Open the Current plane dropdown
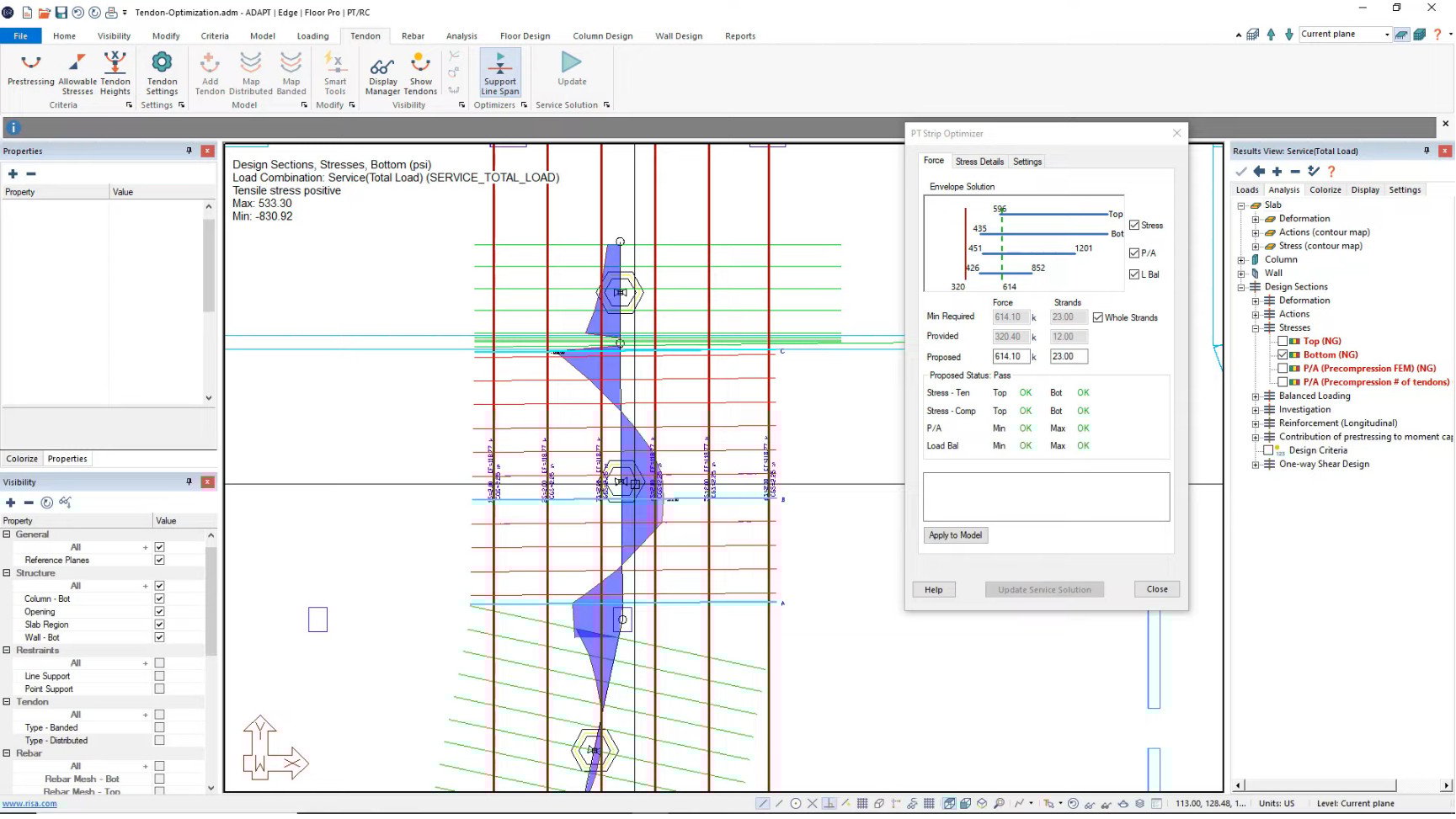 tap(1385, 34)
